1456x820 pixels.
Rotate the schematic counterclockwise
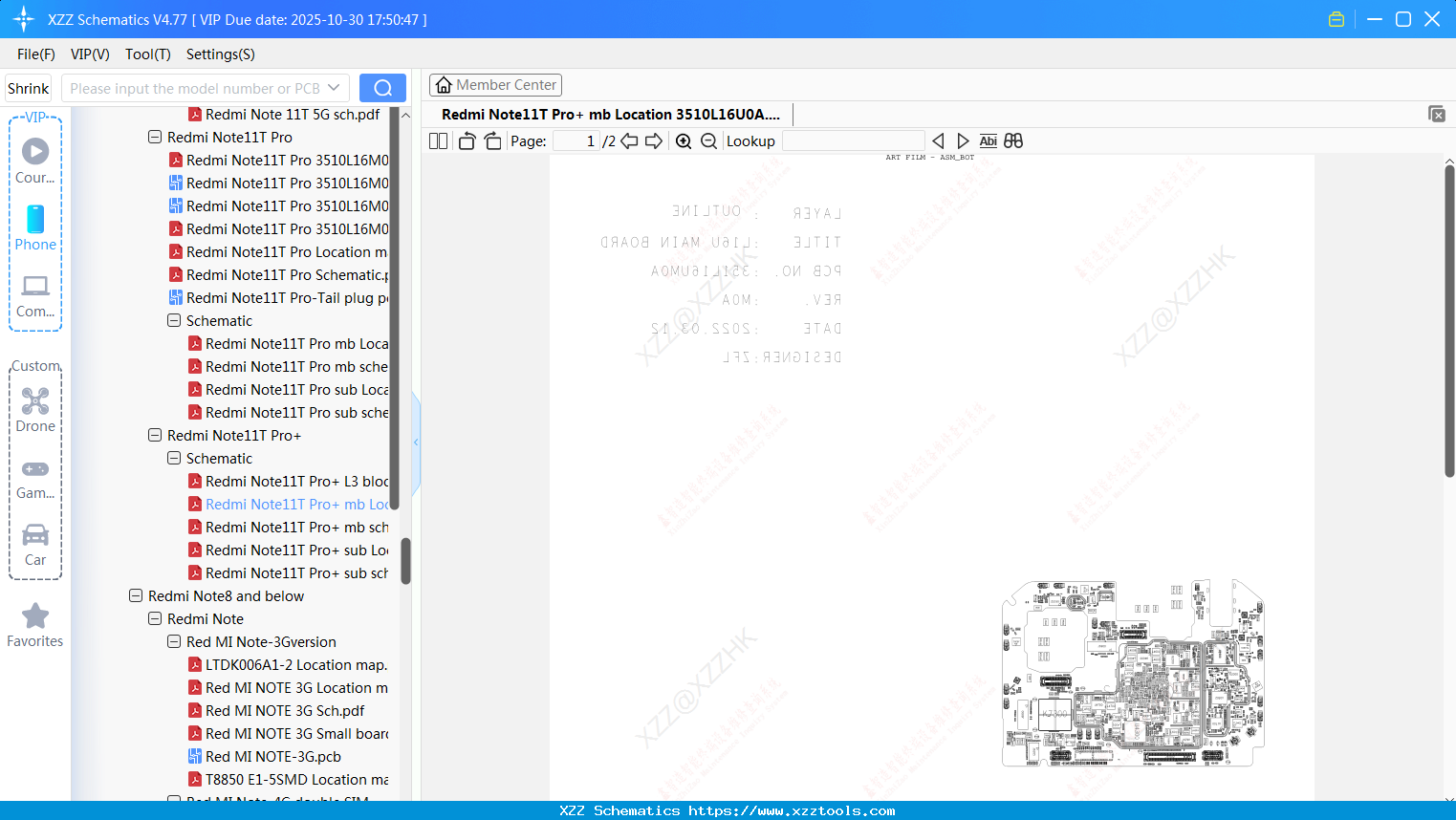point(466,140)
